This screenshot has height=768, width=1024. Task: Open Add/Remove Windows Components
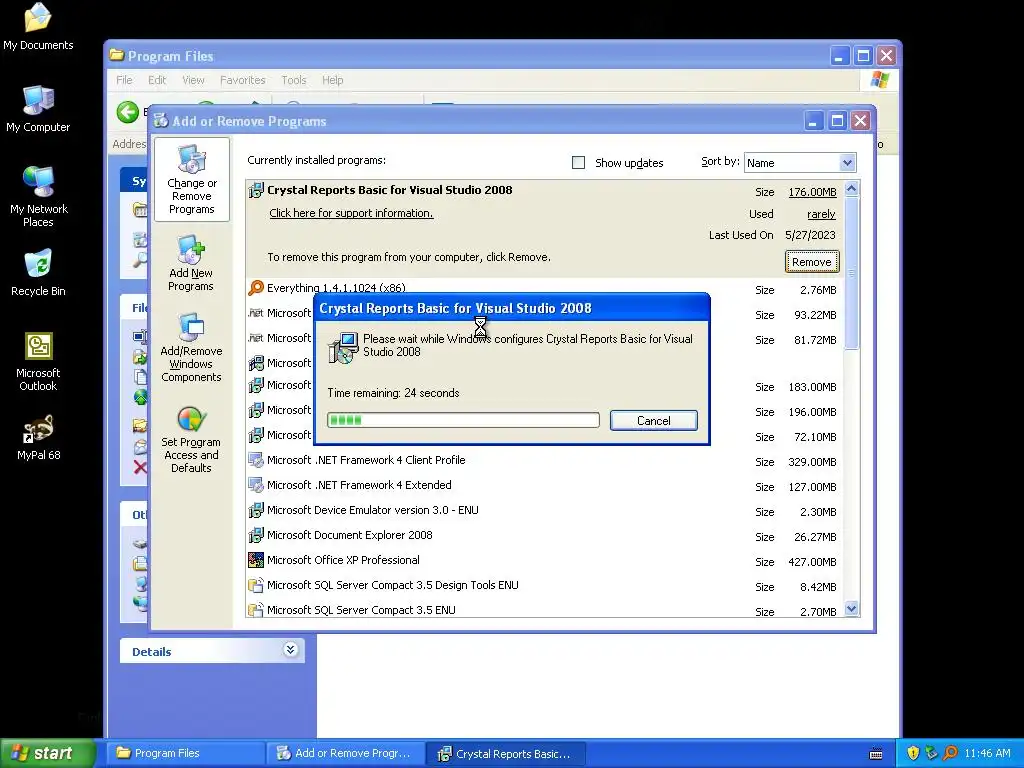coord(191,348)
